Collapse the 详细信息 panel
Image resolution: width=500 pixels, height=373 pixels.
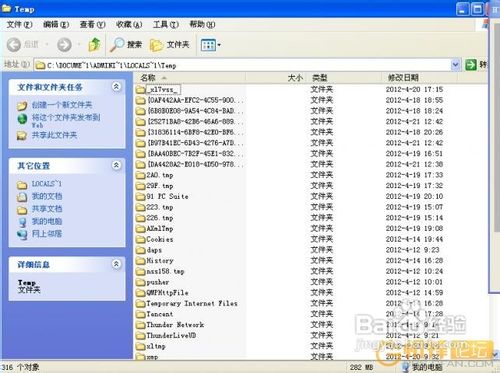pyautogui.click(x=116, y=264)
